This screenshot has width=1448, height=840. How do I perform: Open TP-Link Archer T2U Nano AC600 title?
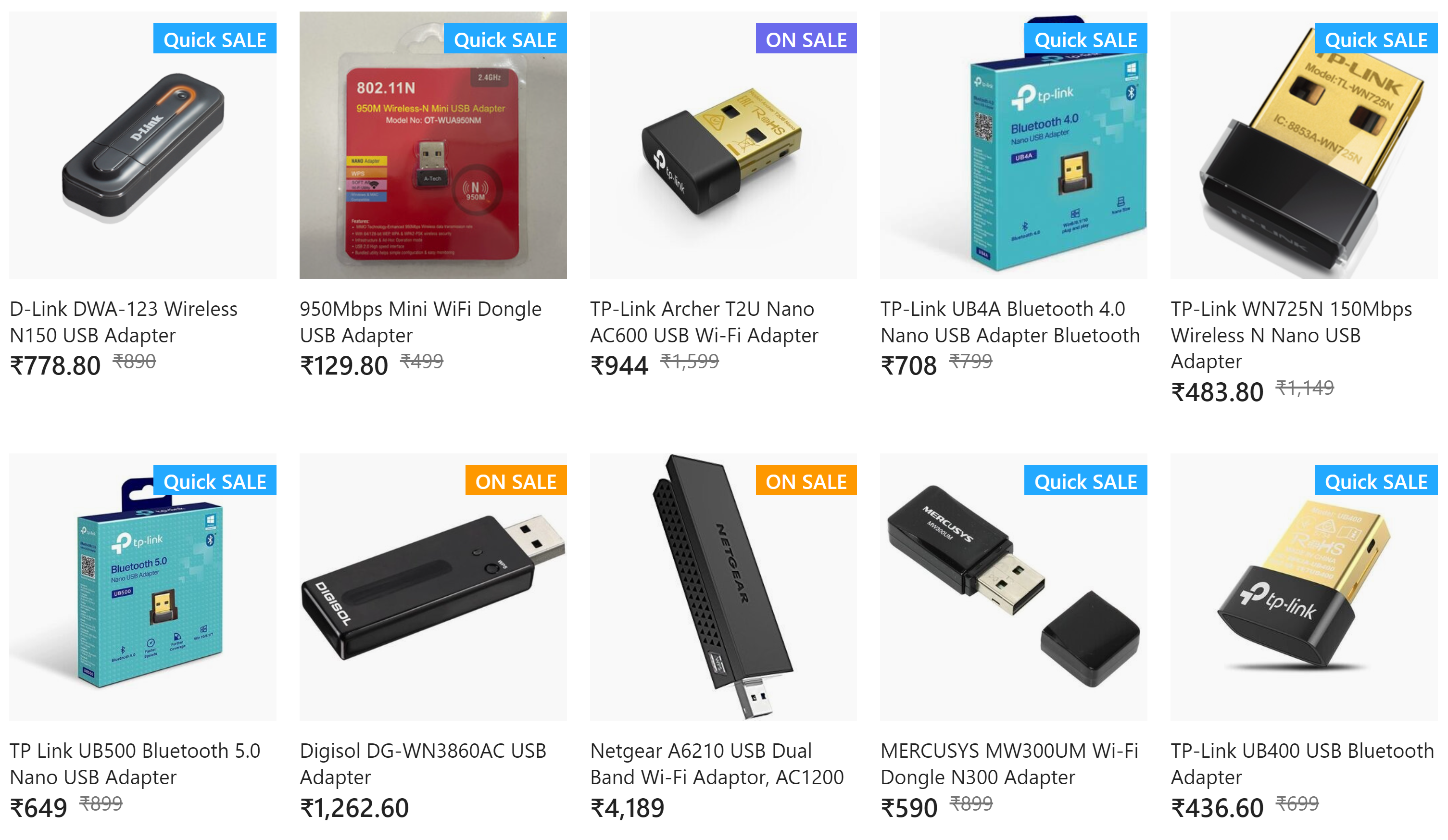point(704,322)
